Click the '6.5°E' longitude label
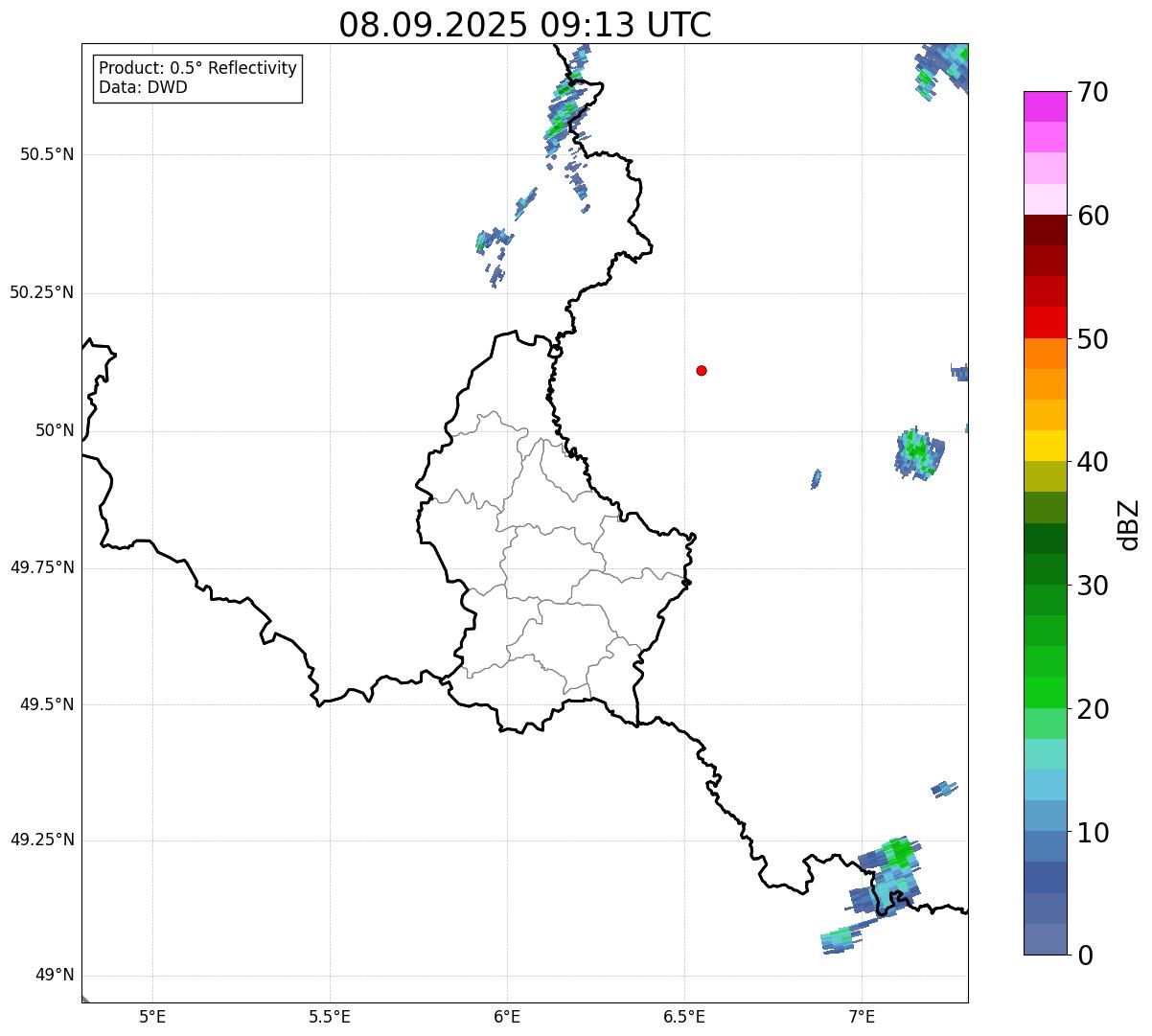The image size is (1152, 1036). tap(684, 1016)
